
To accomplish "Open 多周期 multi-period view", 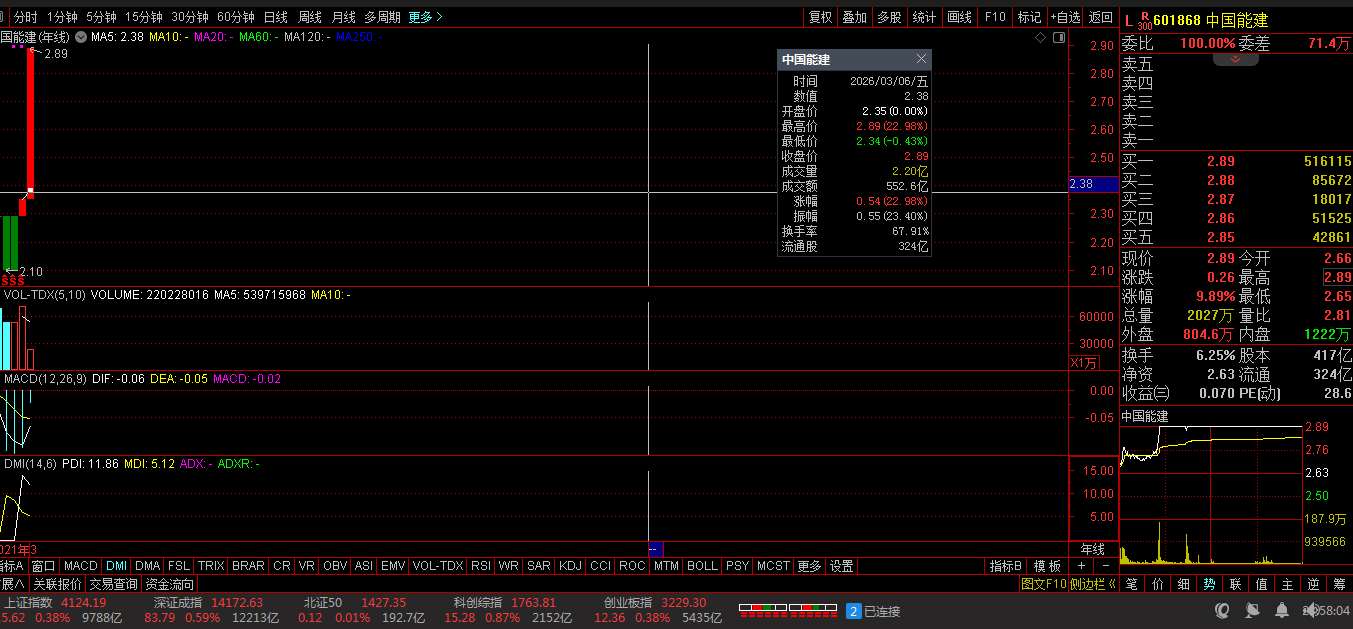I will click(x=382, y=17).
